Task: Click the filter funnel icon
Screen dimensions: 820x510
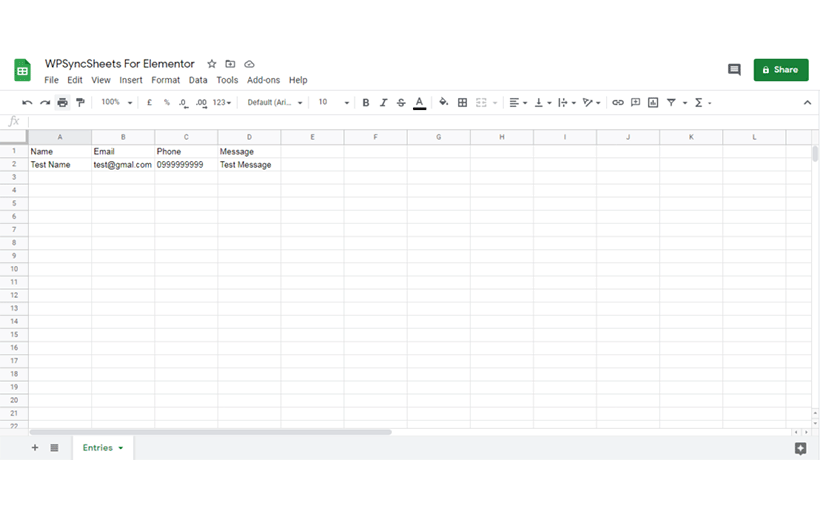Action: pyautogui.click(x=671, y=103)
